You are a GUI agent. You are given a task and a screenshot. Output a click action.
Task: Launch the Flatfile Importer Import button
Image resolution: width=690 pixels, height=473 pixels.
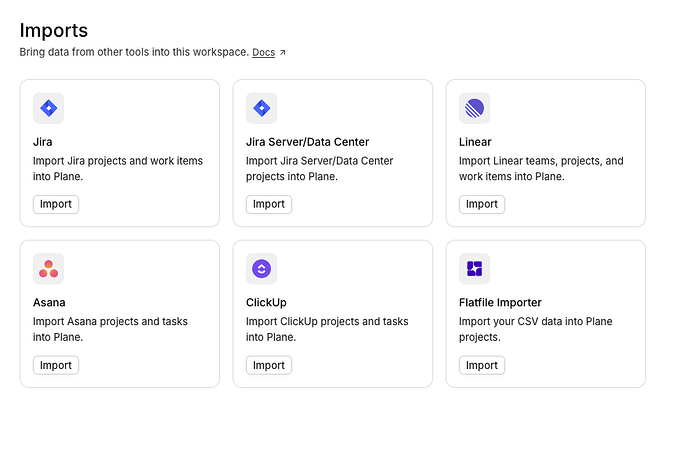pos(482,365)
